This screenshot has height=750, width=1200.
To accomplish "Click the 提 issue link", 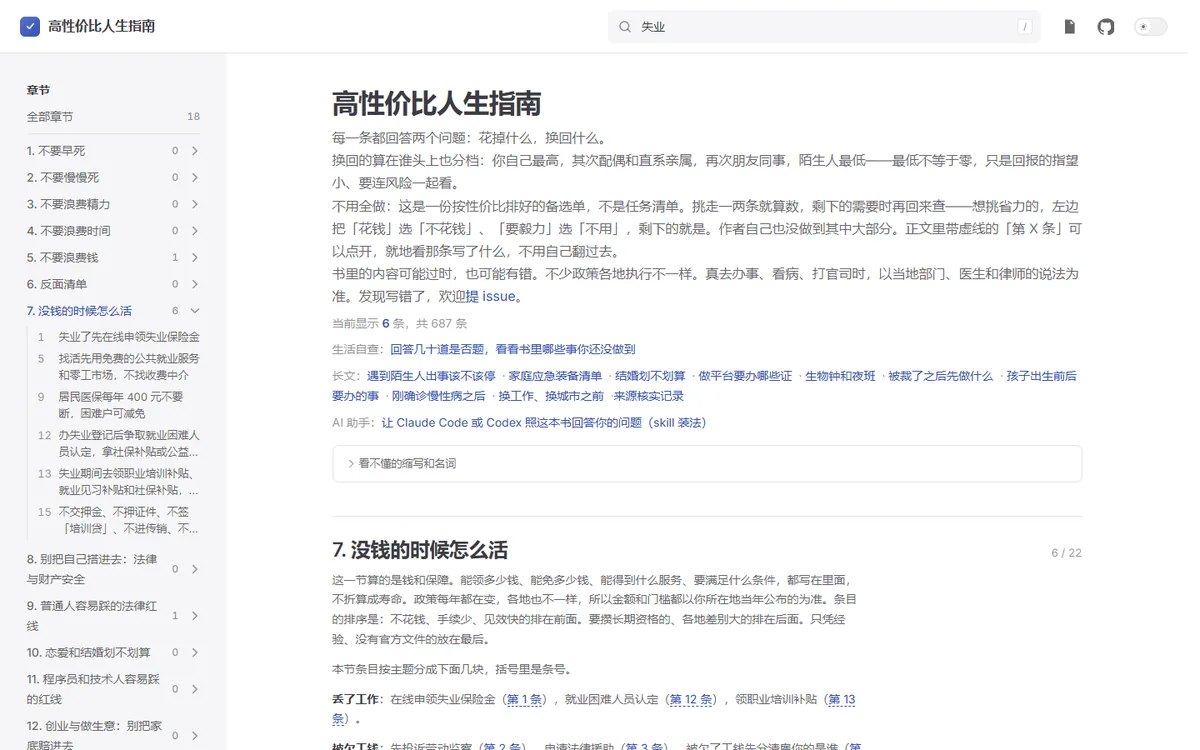I will click(490, 296).
